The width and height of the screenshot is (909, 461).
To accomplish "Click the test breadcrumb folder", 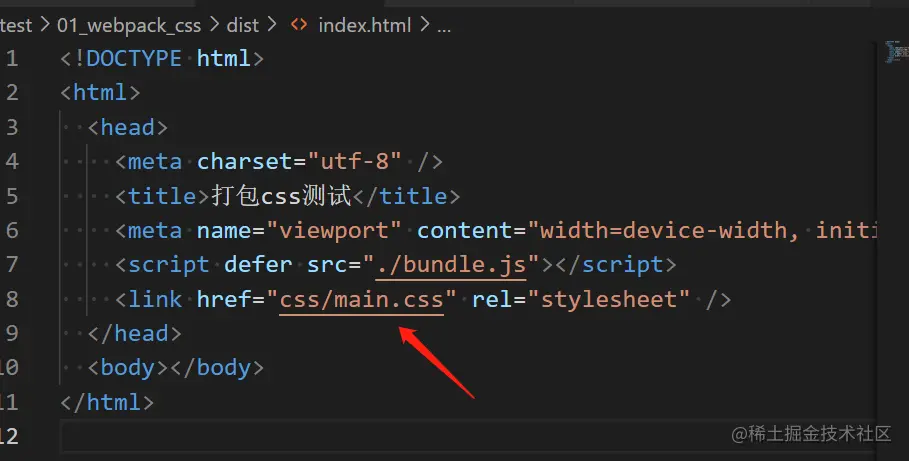I will tap(16, 26).
